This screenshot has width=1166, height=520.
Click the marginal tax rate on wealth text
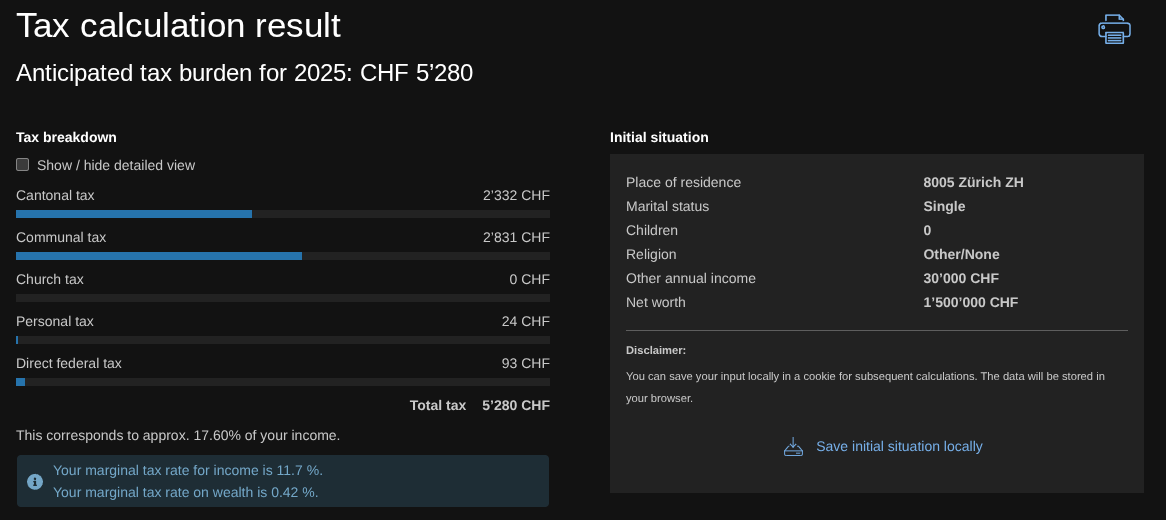tap(185, 492)
